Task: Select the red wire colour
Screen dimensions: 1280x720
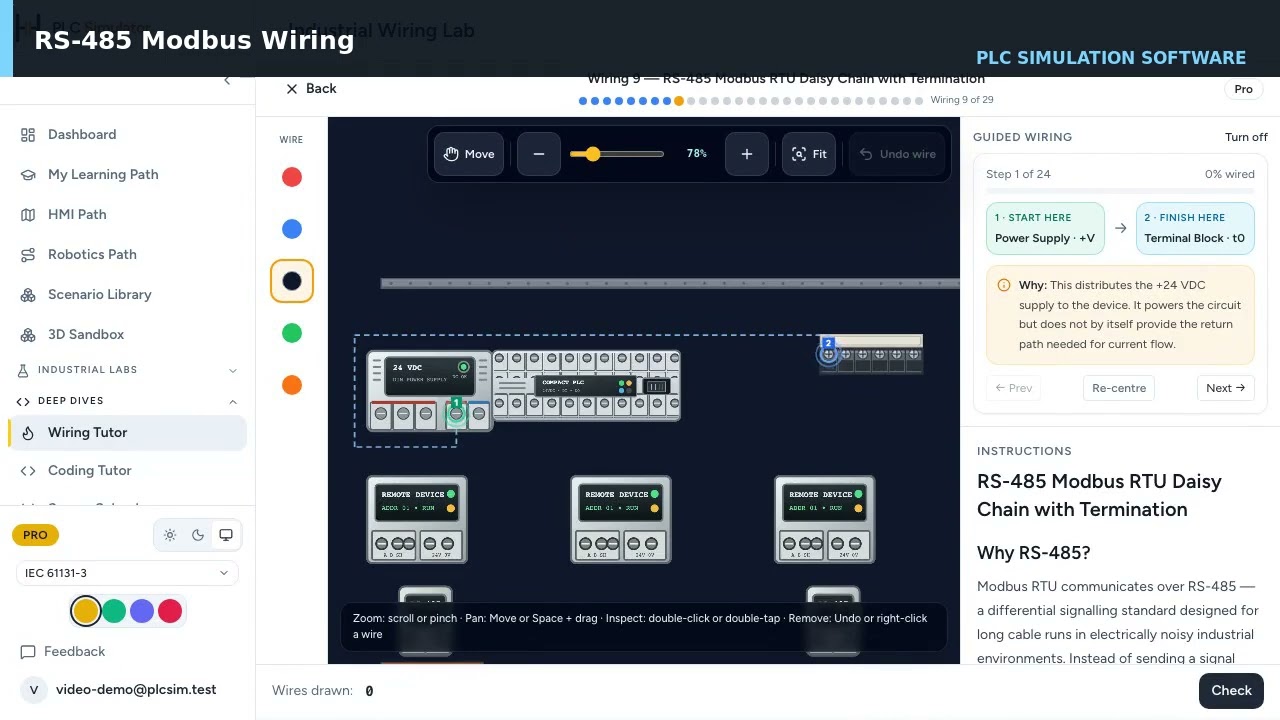Action: [x=292, y=177]
